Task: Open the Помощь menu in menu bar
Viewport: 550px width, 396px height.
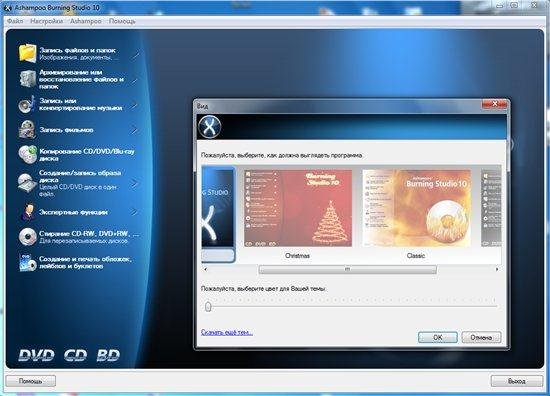Action: (122, 21)
